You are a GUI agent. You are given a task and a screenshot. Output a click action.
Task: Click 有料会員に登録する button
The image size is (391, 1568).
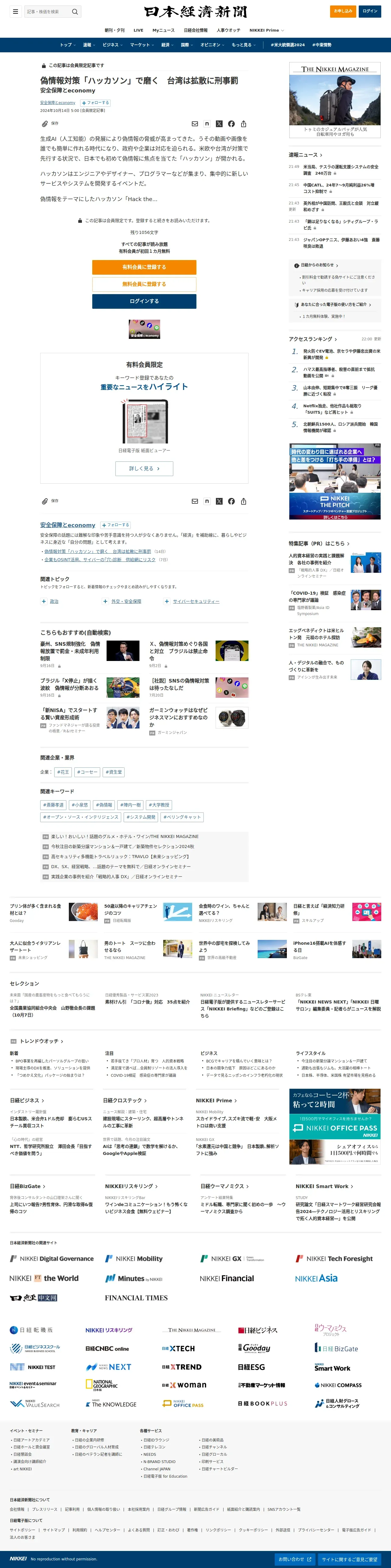click(144, 267)
